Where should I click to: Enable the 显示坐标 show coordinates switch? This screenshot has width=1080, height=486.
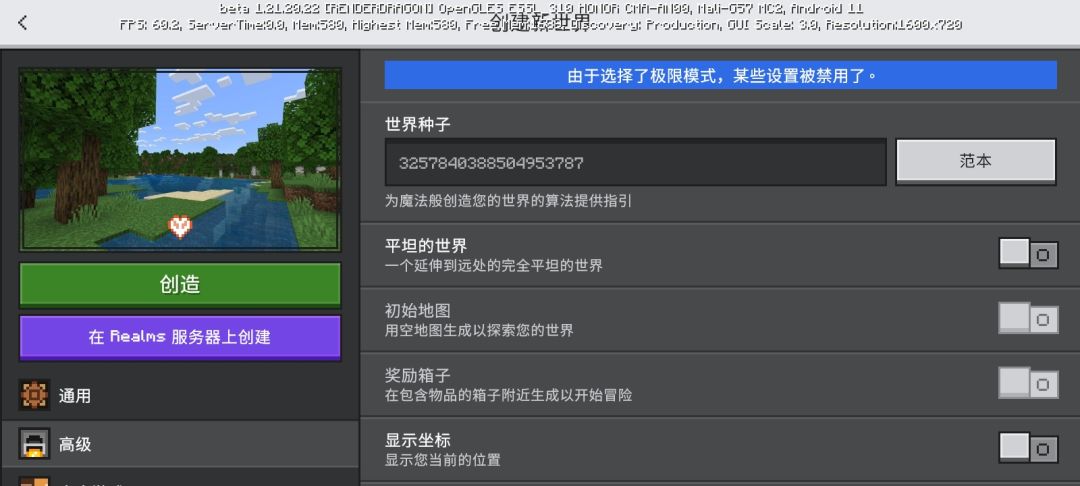tap(1028, 448)
